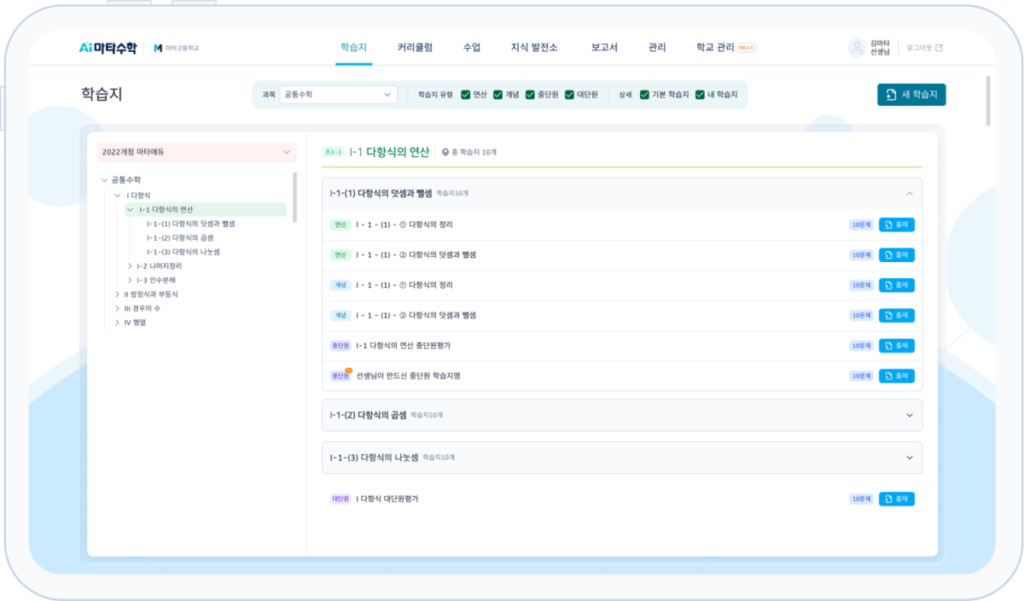This screenshot has height=601, width=1024.
Task: Click the 마타고등학교 school logo
Action: click(176, 48)
